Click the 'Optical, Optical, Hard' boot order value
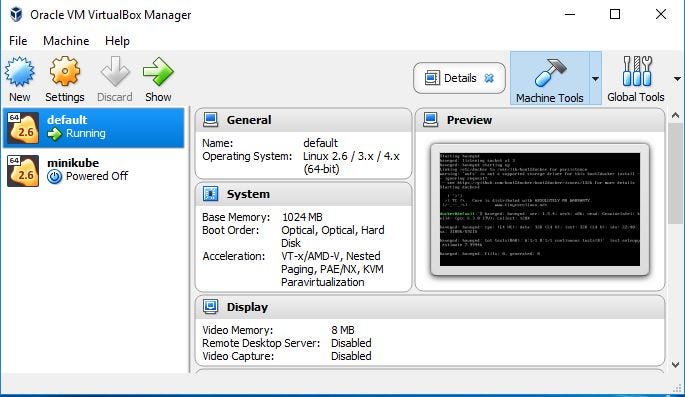This screenshot has height=397, width=685. pyautogui.click(x=333, y=230)
